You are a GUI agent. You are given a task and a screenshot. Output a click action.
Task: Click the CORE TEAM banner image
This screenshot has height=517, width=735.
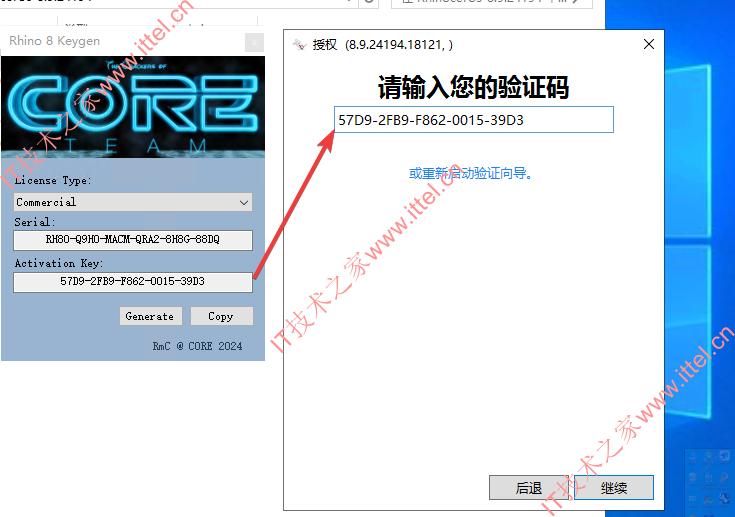[x=133, y=107]
